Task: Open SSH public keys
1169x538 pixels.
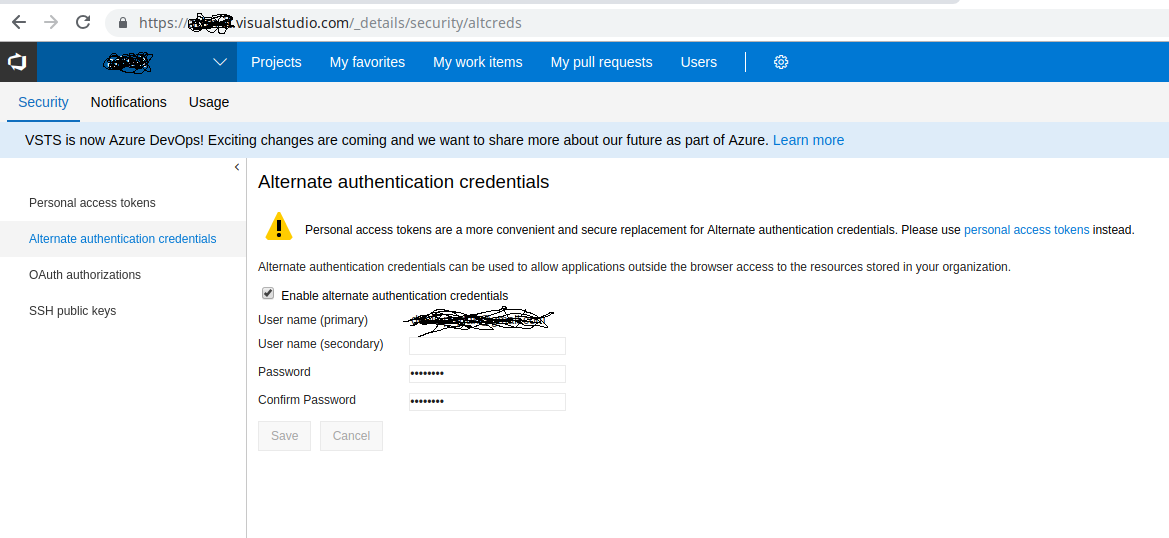Action: coord(72,310)
